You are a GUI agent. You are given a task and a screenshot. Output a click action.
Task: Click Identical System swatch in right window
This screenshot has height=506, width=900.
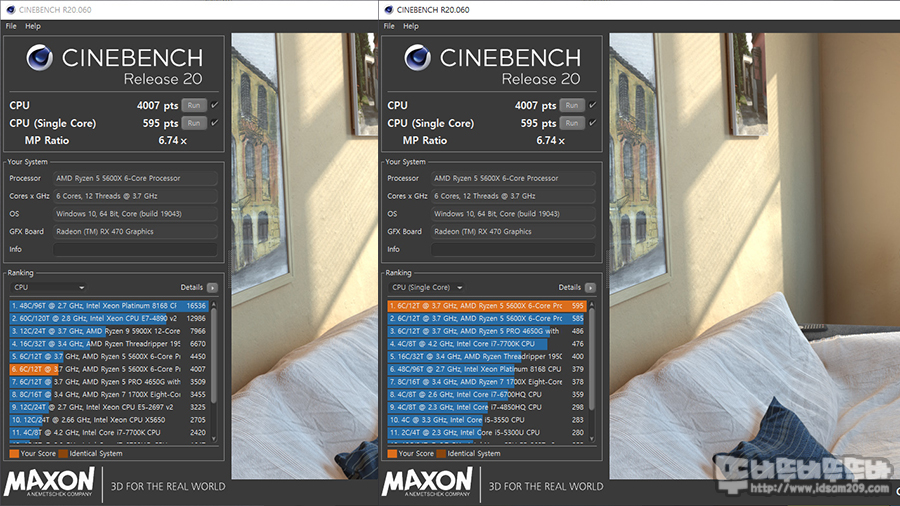441,454
